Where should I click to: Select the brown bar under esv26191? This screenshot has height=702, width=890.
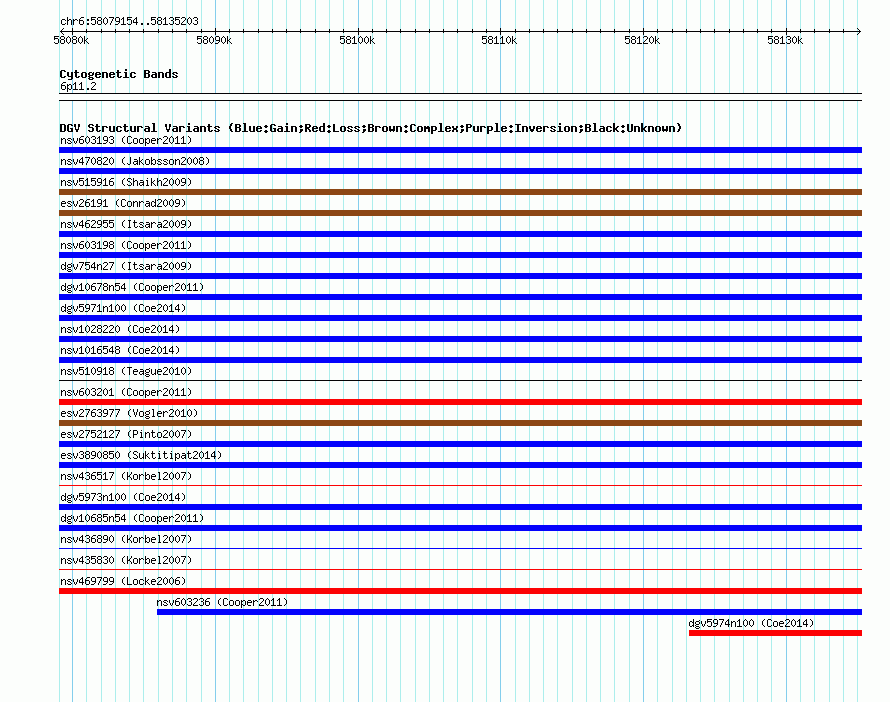[x=460, y=213]
